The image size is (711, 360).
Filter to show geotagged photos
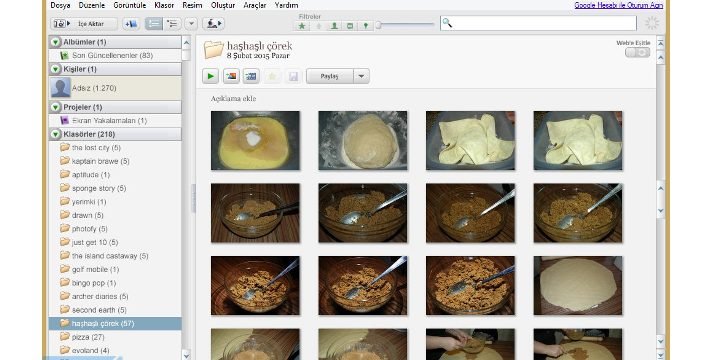[365, 26]
